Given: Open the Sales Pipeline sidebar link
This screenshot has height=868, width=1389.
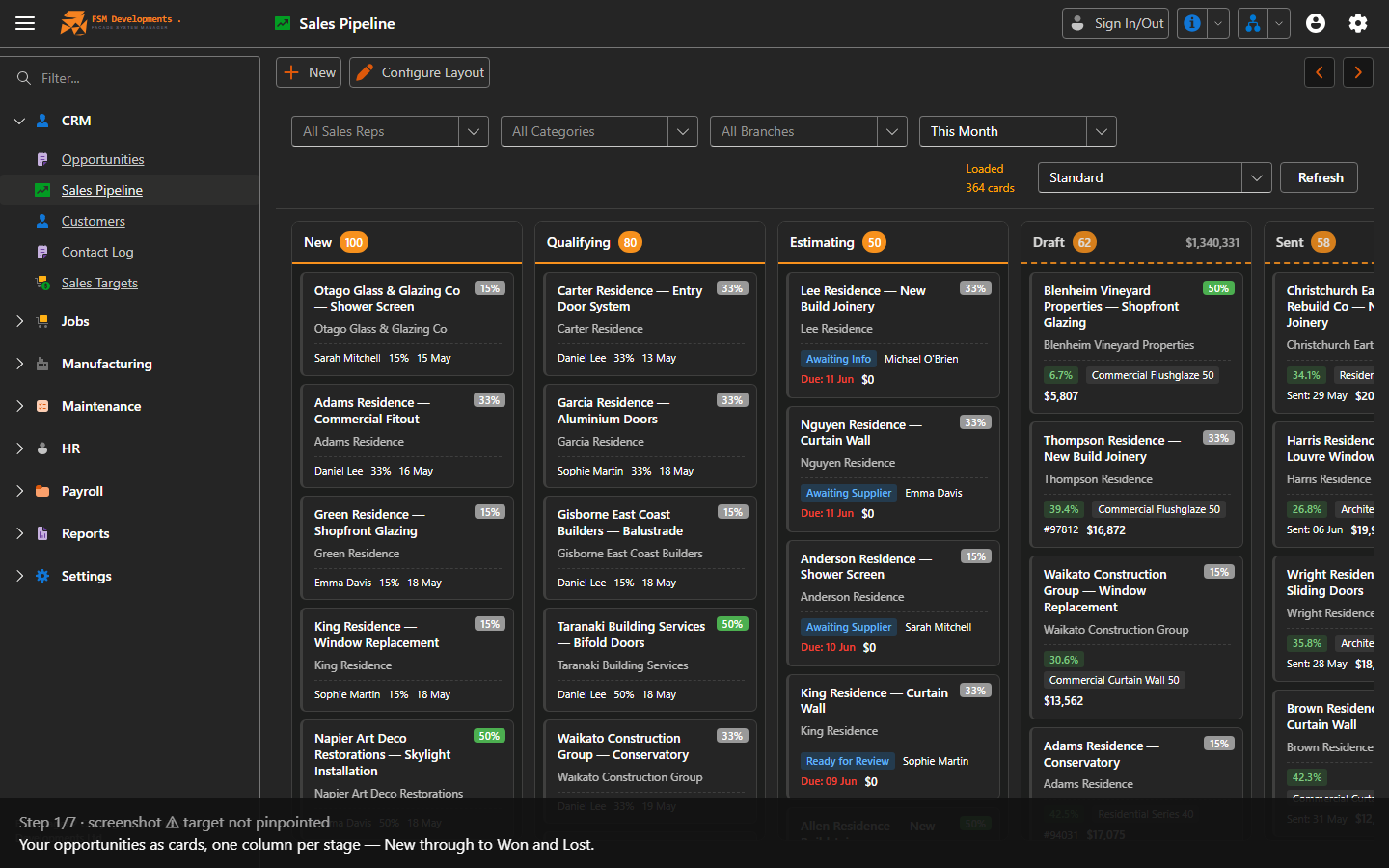Looking at the screenshot, I should click(101, 190).
